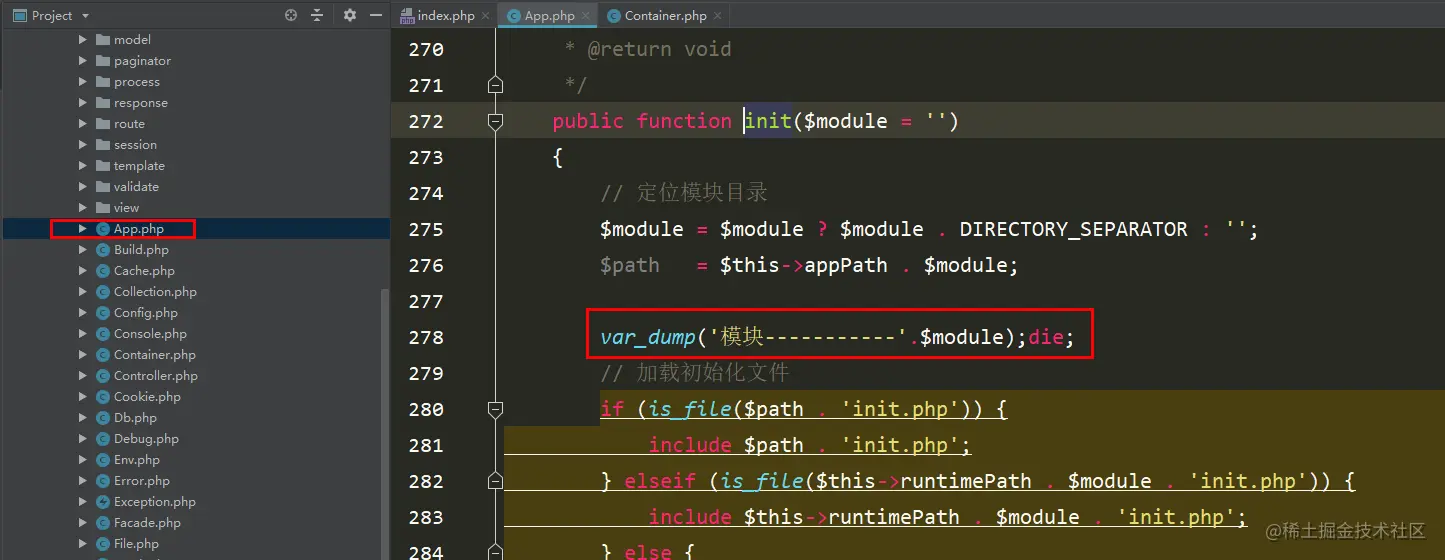Select Cookie.php in the project tree
This screenshot has height=560, width=1445.
[147, 397]
